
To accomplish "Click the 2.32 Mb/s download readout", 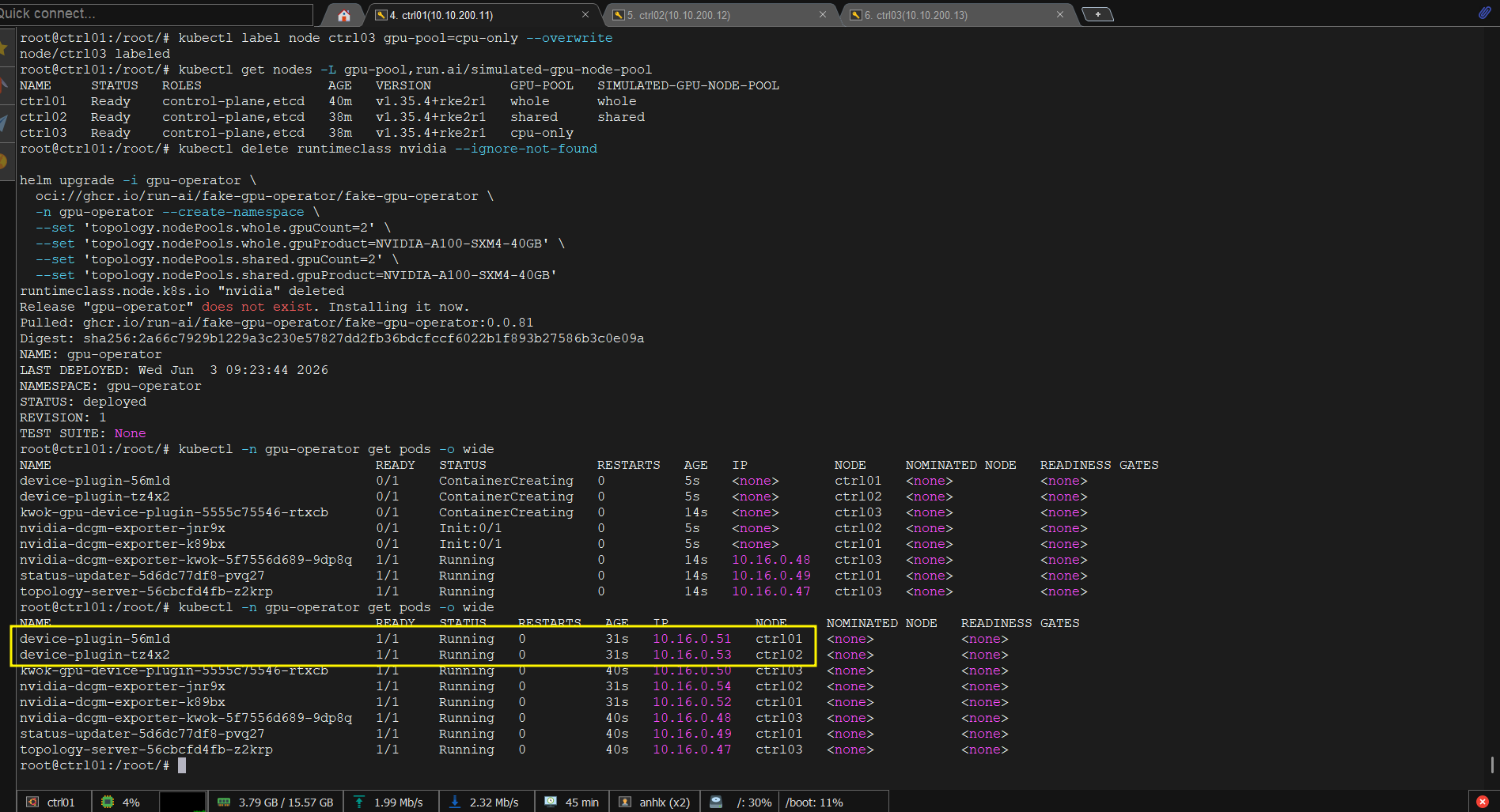I will [x=494, y=803].
